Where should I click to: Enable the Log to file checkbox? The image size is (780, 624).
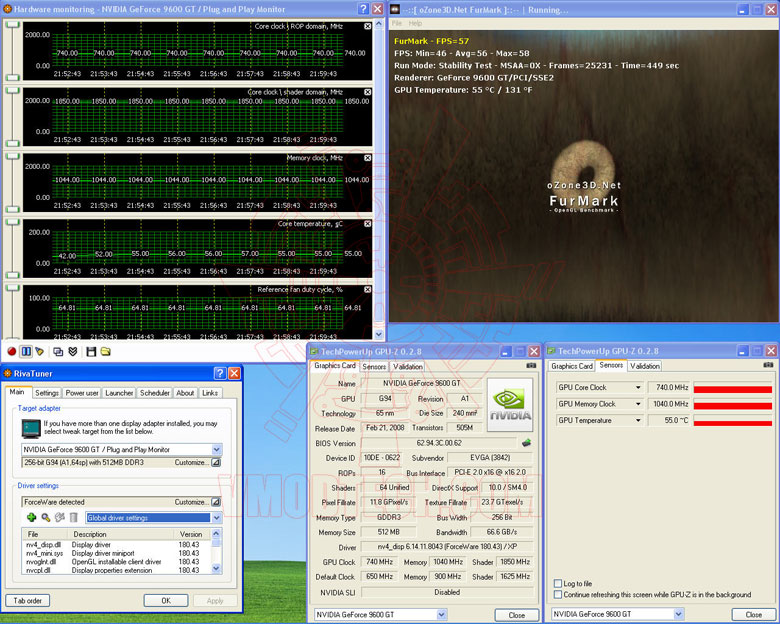coord(558,583)
